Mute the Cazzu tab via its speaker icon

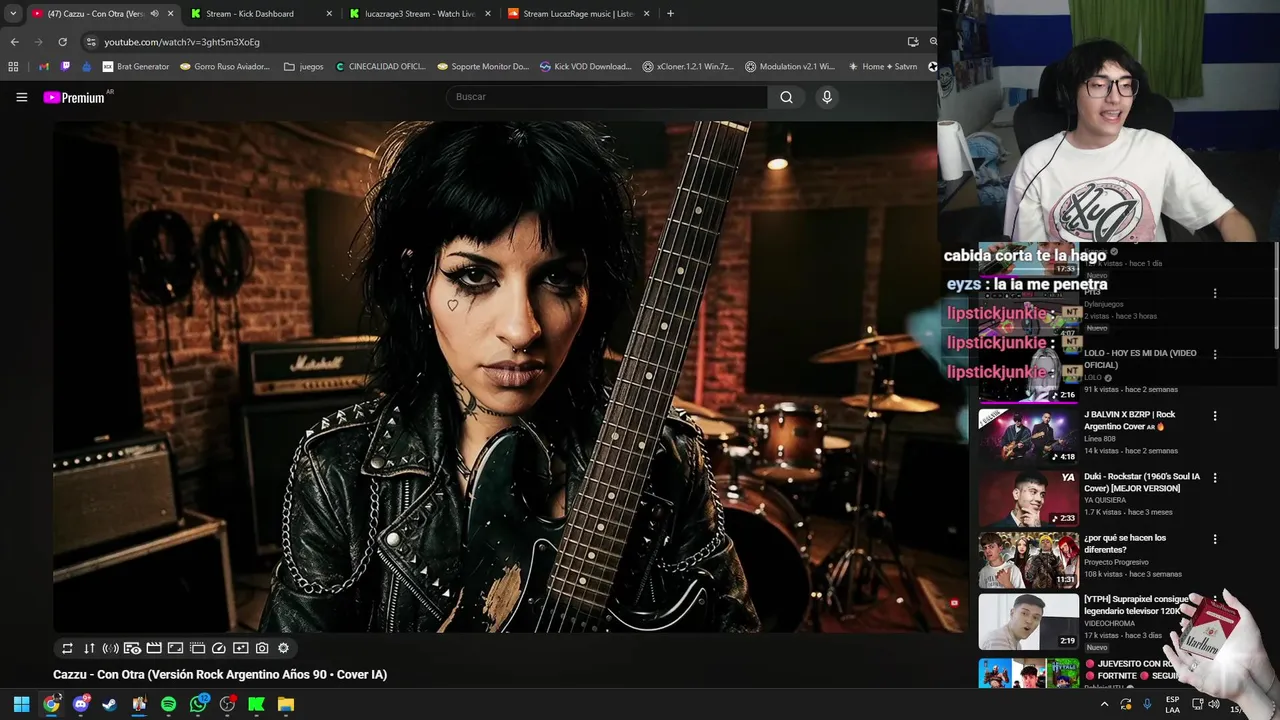click(x=154, y=14)
